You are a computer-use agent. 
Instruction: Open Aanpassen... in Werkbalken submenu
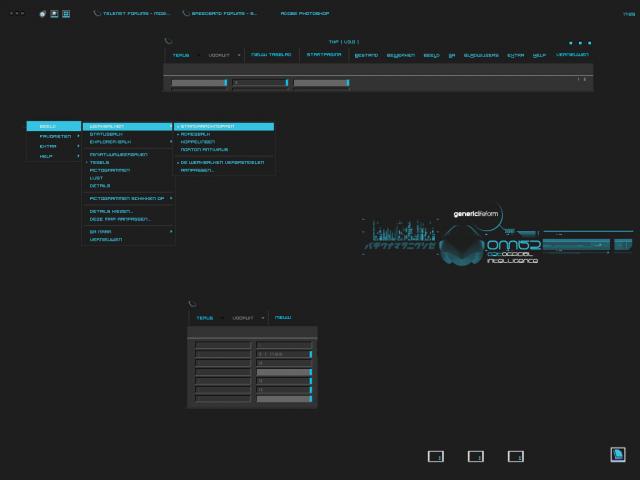224,170
